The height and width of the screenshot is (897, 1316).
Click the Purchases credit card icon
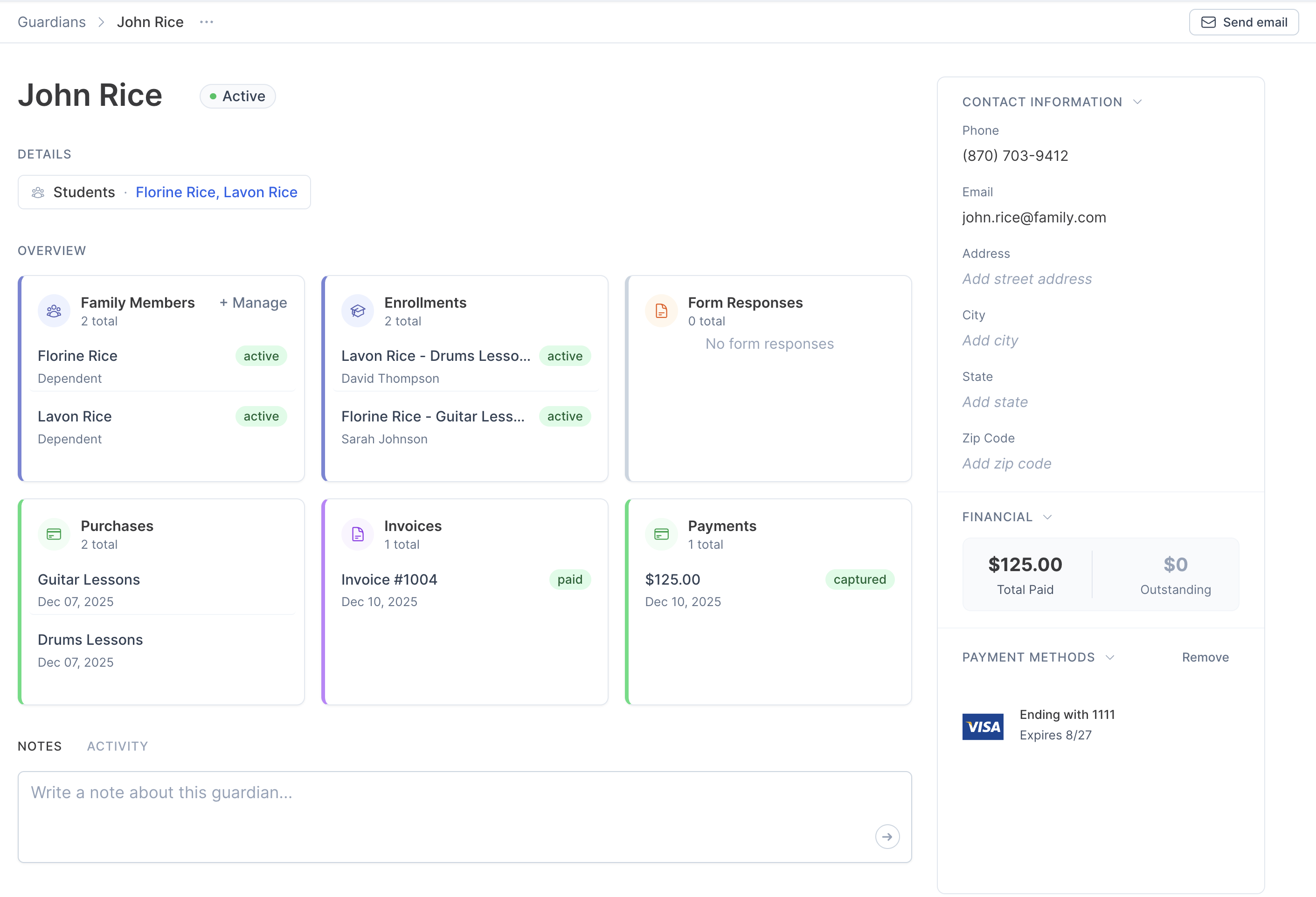(x=54, y=533)
